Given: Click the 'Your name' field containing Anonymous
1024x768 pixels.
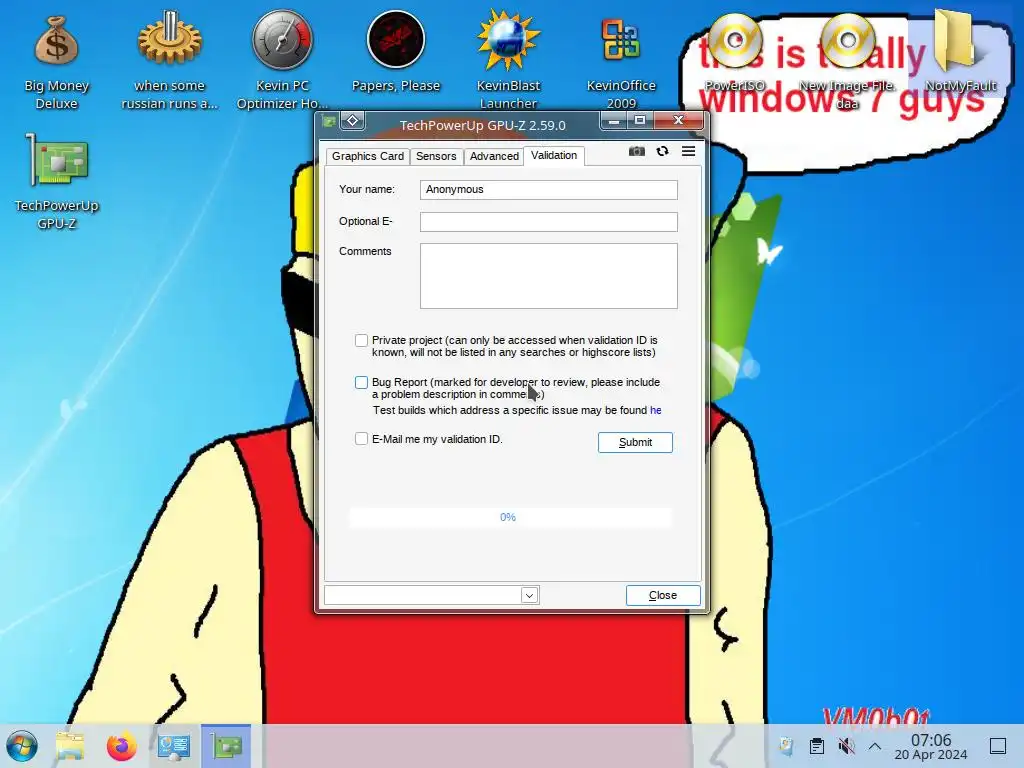Looking at the screenshot, I should (549, 189).
